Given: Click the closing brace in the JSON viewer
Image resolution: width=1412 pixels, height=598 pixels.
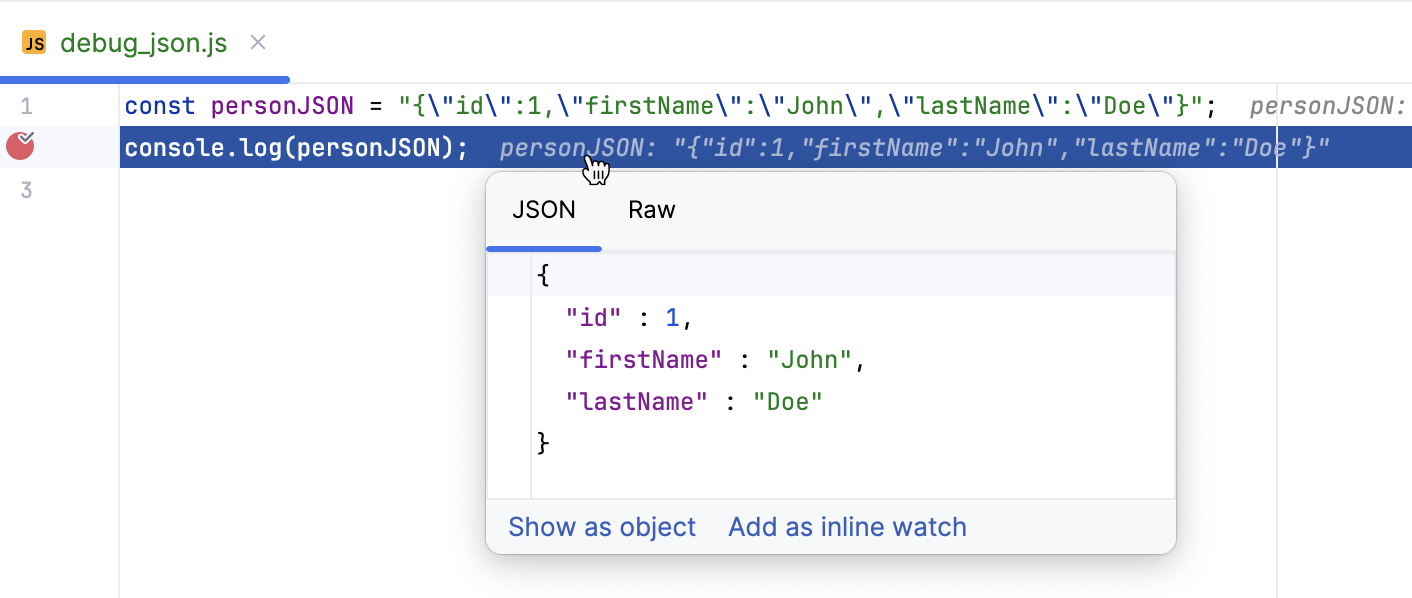Looking at the screenshot, I should click(543, 443).
